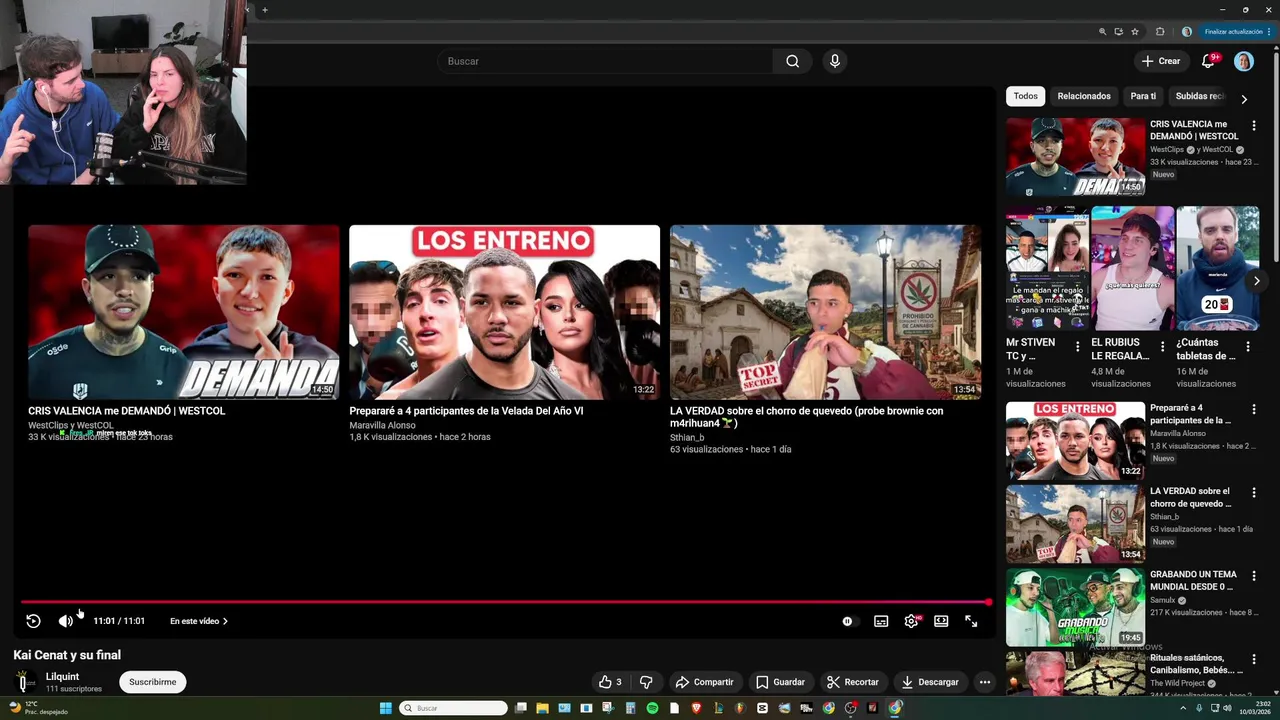
Task: Open more actions ellipsis below video
Action: (x=984, y=682)
